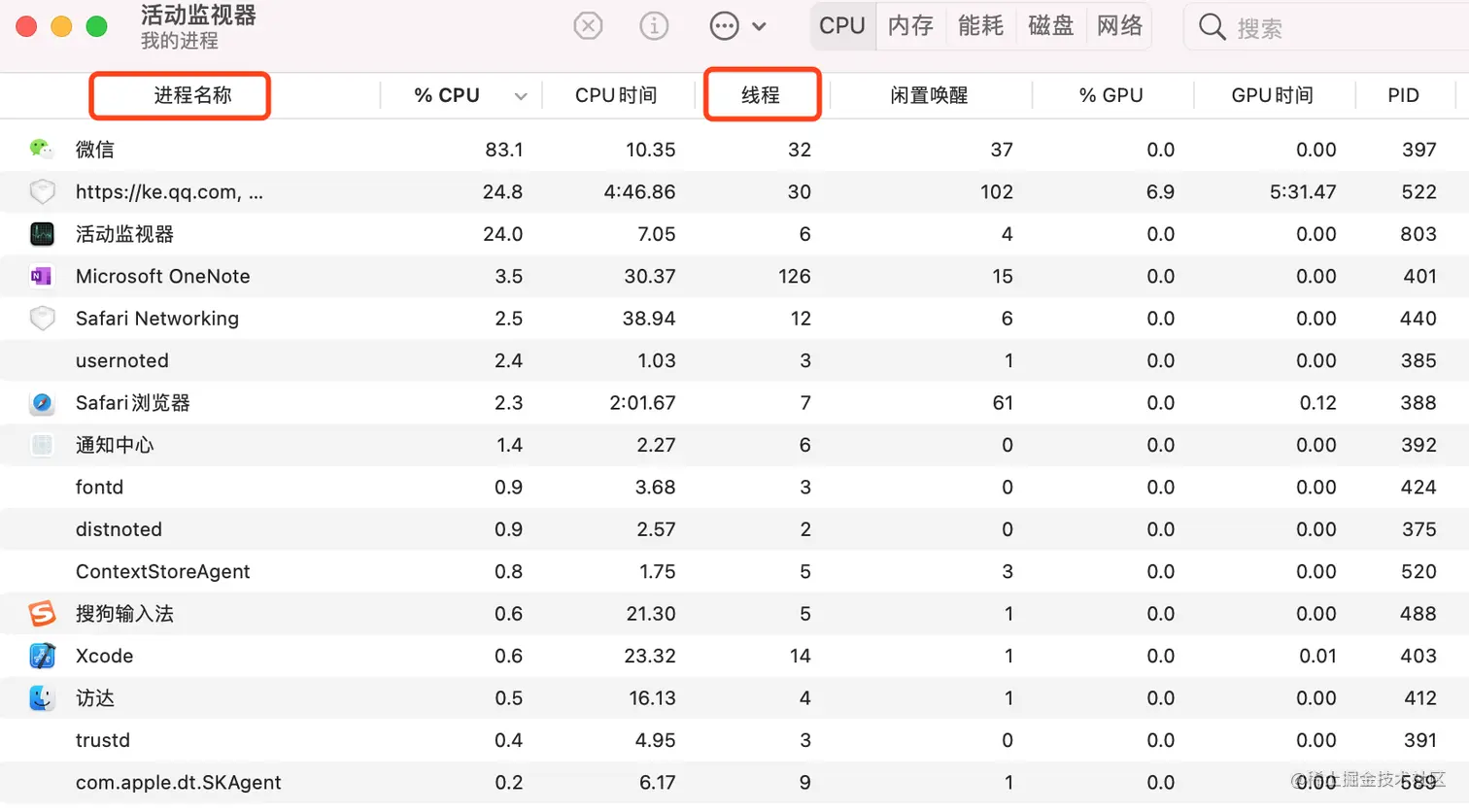Select the fontd process row
1469x812 pixels.
point(734,487)
